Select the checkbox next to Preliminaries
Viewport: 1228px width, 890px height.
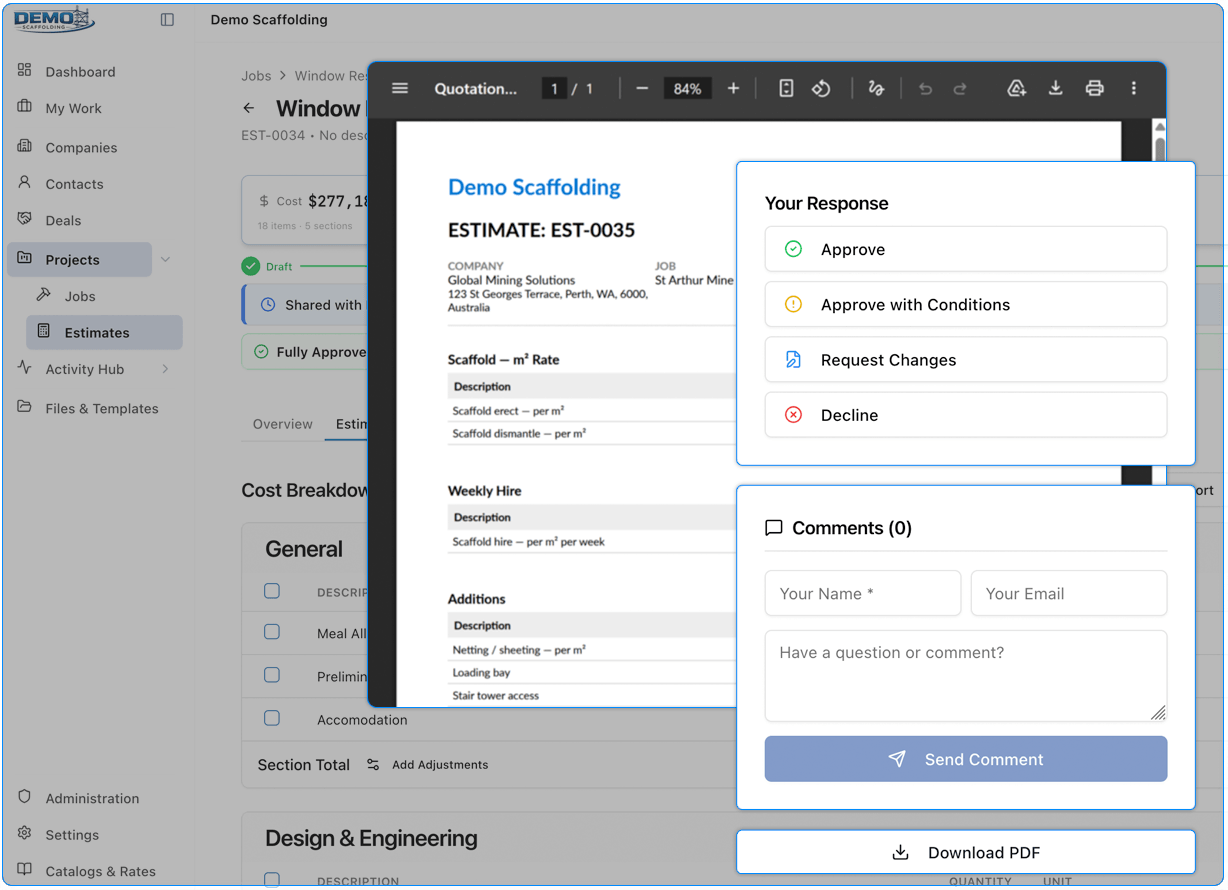[x=271, y=675]
